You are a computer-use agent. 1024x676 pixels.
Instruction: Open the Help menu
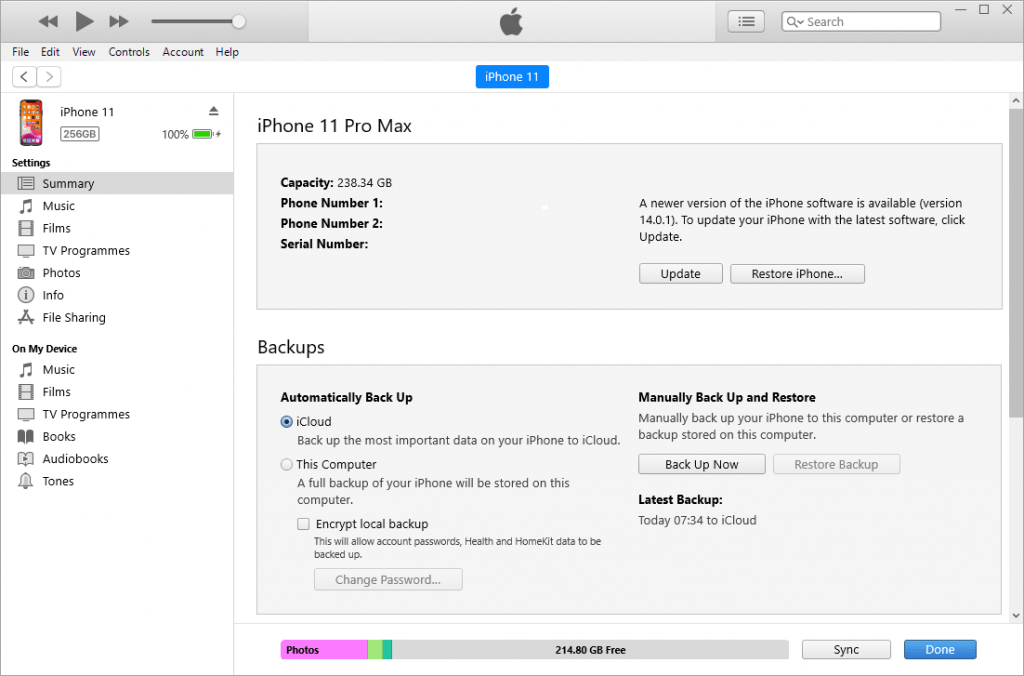227,52
